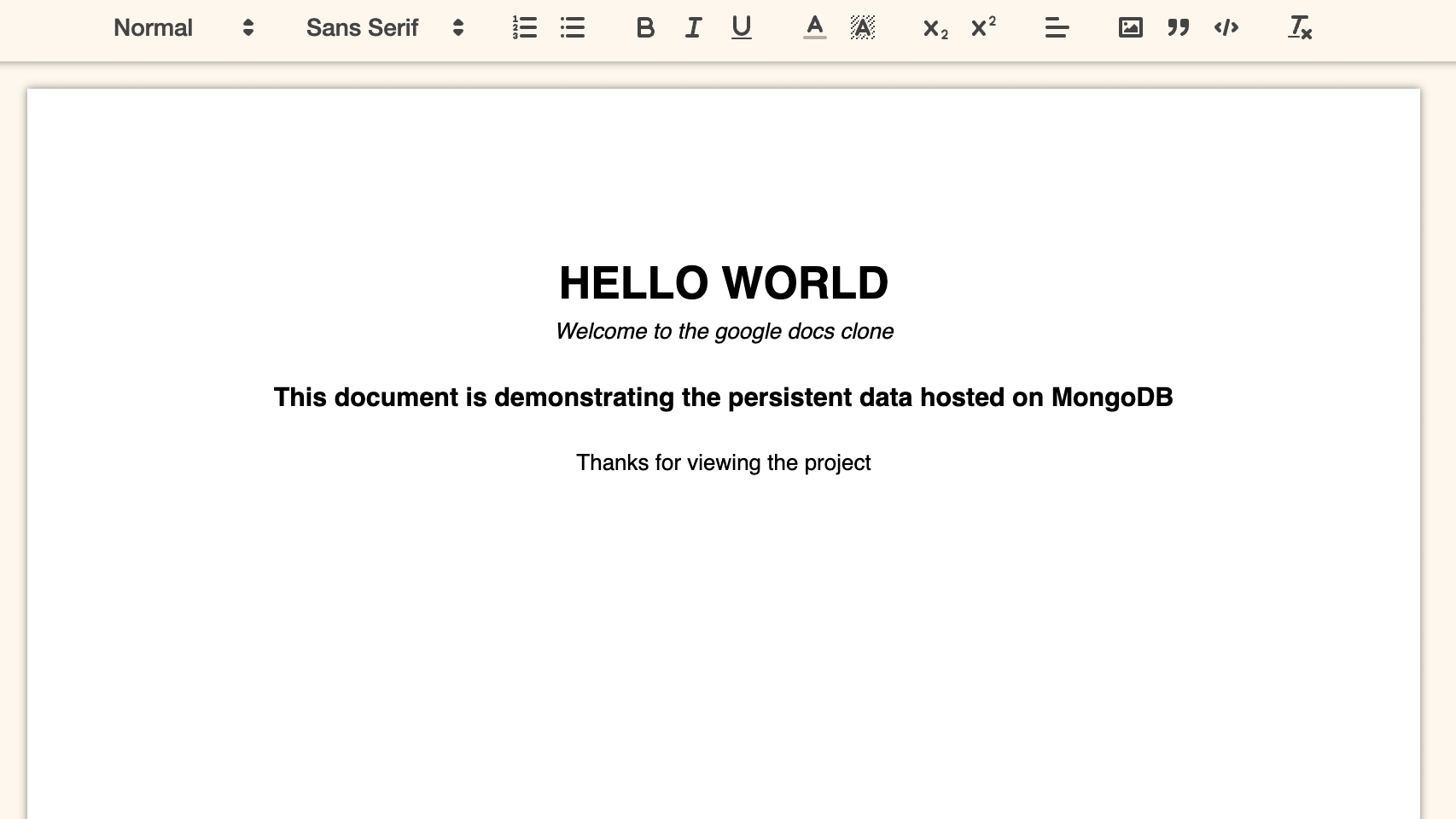Apply superscript formatting
This screenshot has width=1456, height=819.
pos(983,28)
